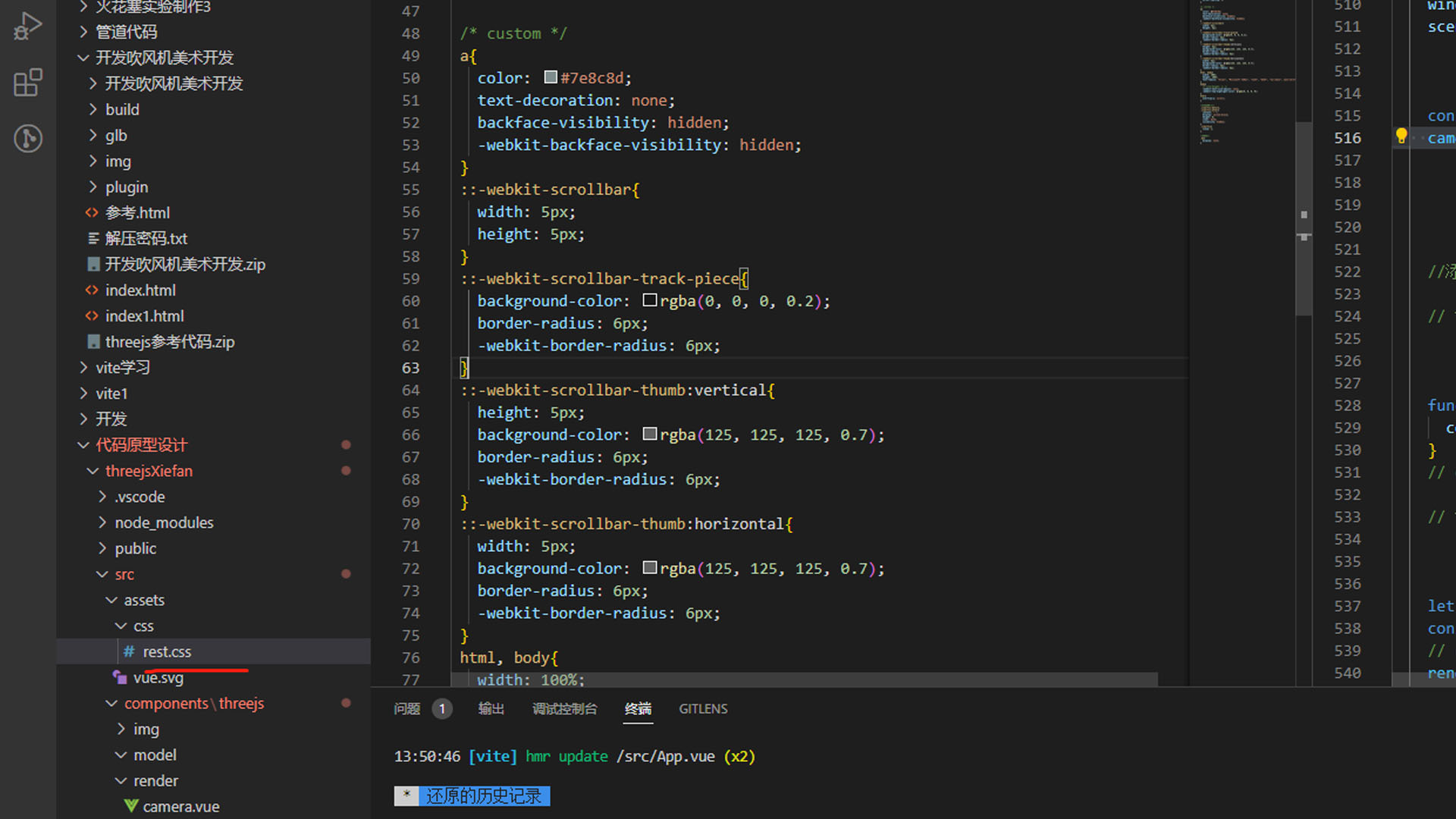Collapse the components\threejs folder
Viewport: 1456px width, 819px height.
coord(111,703)
